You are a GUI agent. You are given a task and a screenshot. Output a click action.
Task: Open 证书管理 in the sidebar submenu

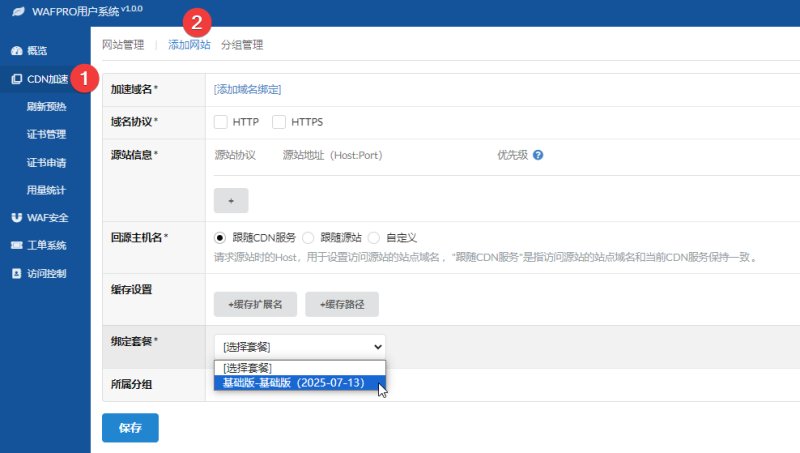pyautogui.click(x=46, y=135)
